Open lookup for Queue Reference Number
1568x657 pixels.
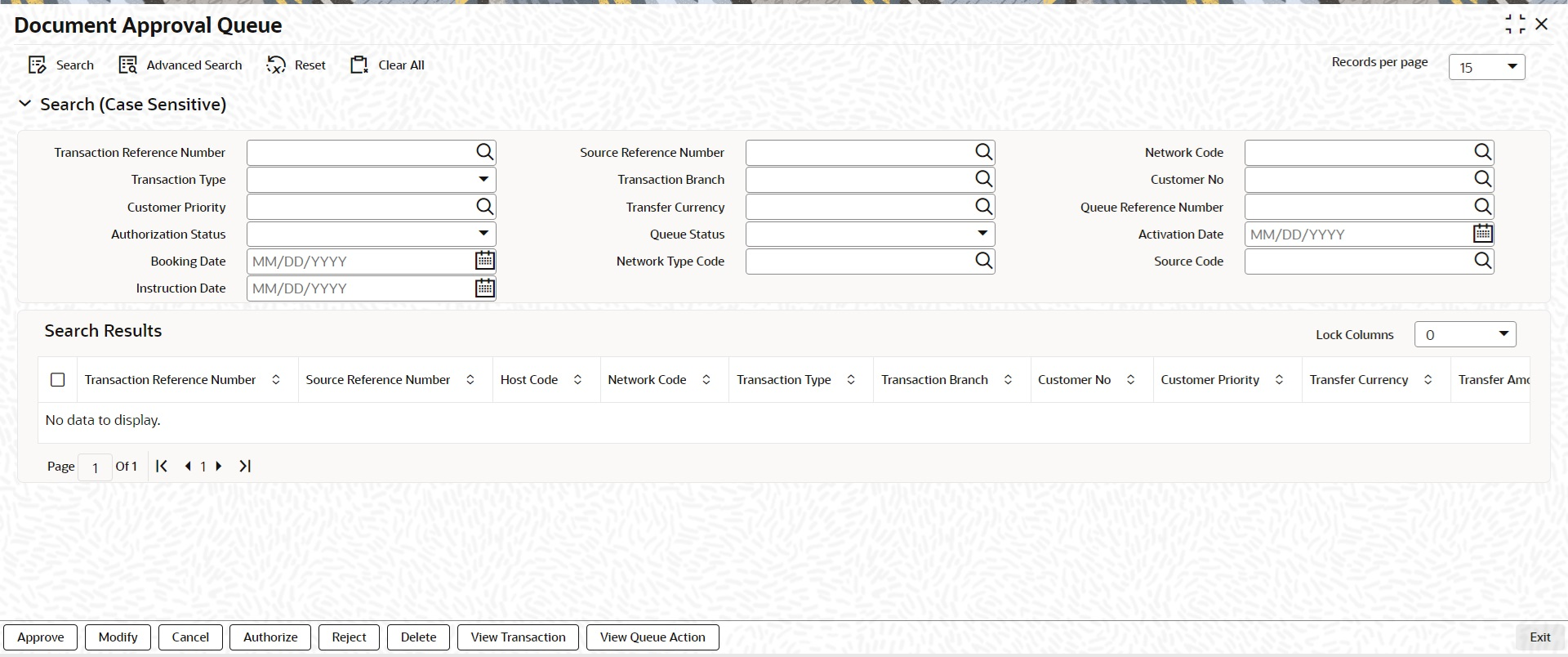click(x=1483, y=207)
